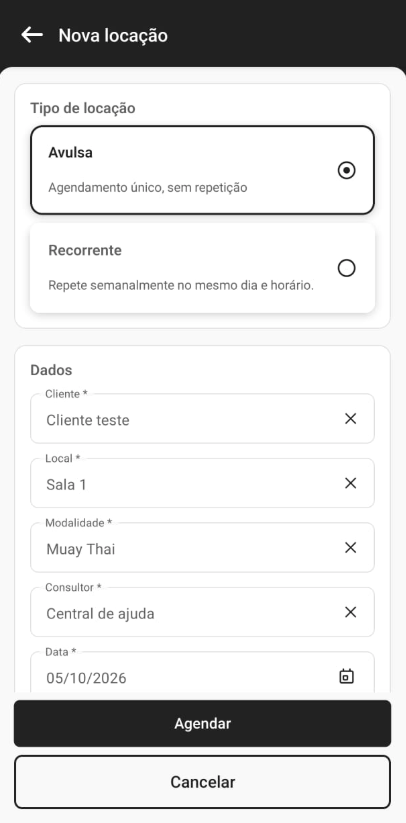Click the Nova locação page title
406x823 pixels.
pos(113,36)
